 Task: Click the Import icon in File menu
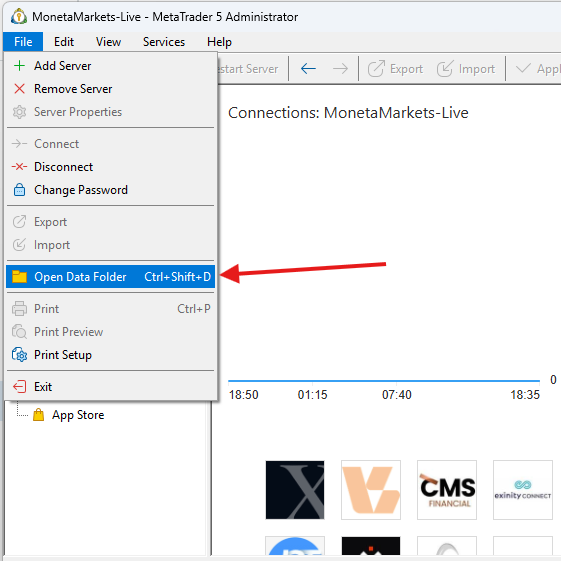pyautogui.click(x=19, y=245)
